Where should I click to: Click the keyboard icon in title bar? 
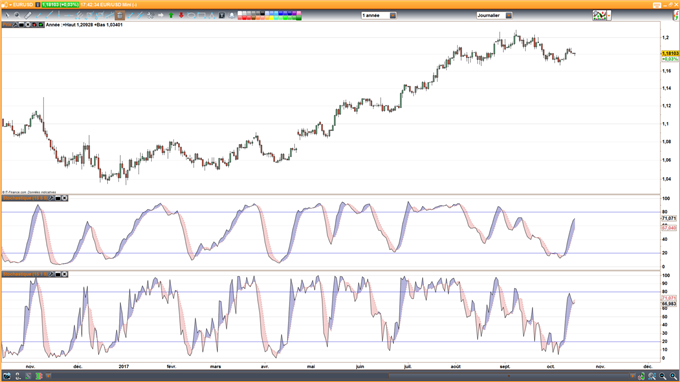pyautogui.click(x=657, y=5)
